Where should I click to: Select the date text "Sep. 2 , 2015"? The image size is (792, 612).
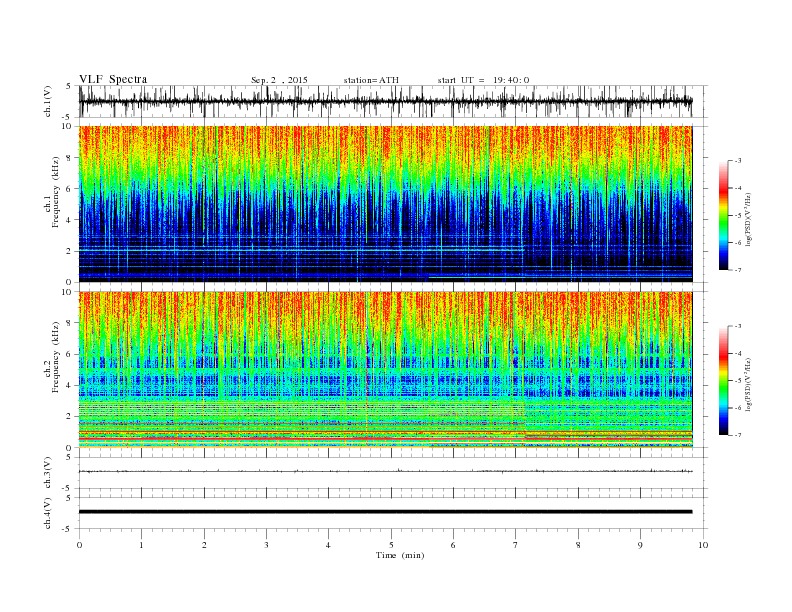279,80
